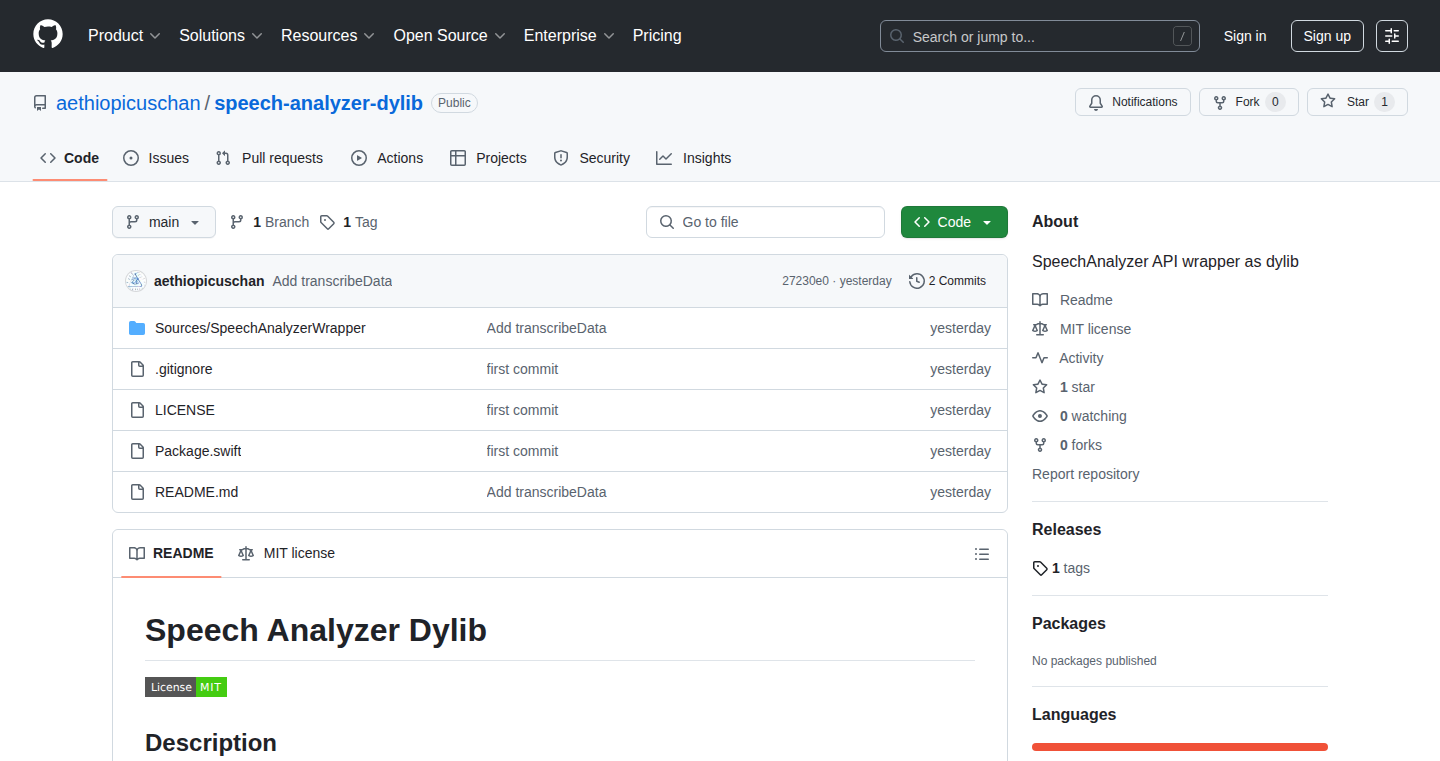The height and width of the screenshot is (761, 1440).
Task: Click the Sign in link
Action: [x=1245, y=36]
